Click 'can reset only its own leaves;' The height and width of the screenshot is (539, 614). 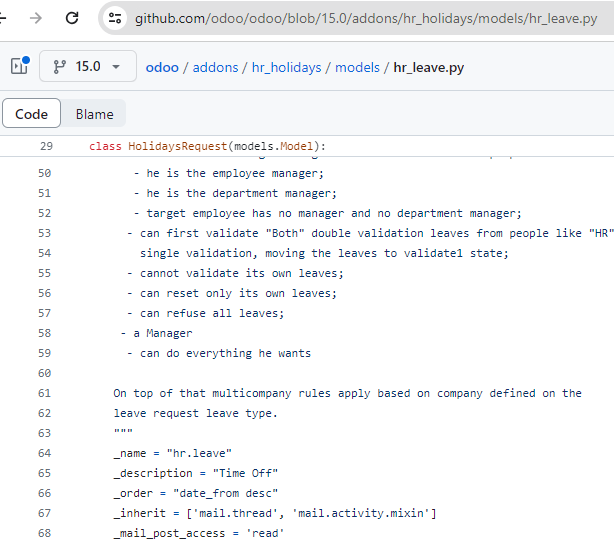pos(238,293)
